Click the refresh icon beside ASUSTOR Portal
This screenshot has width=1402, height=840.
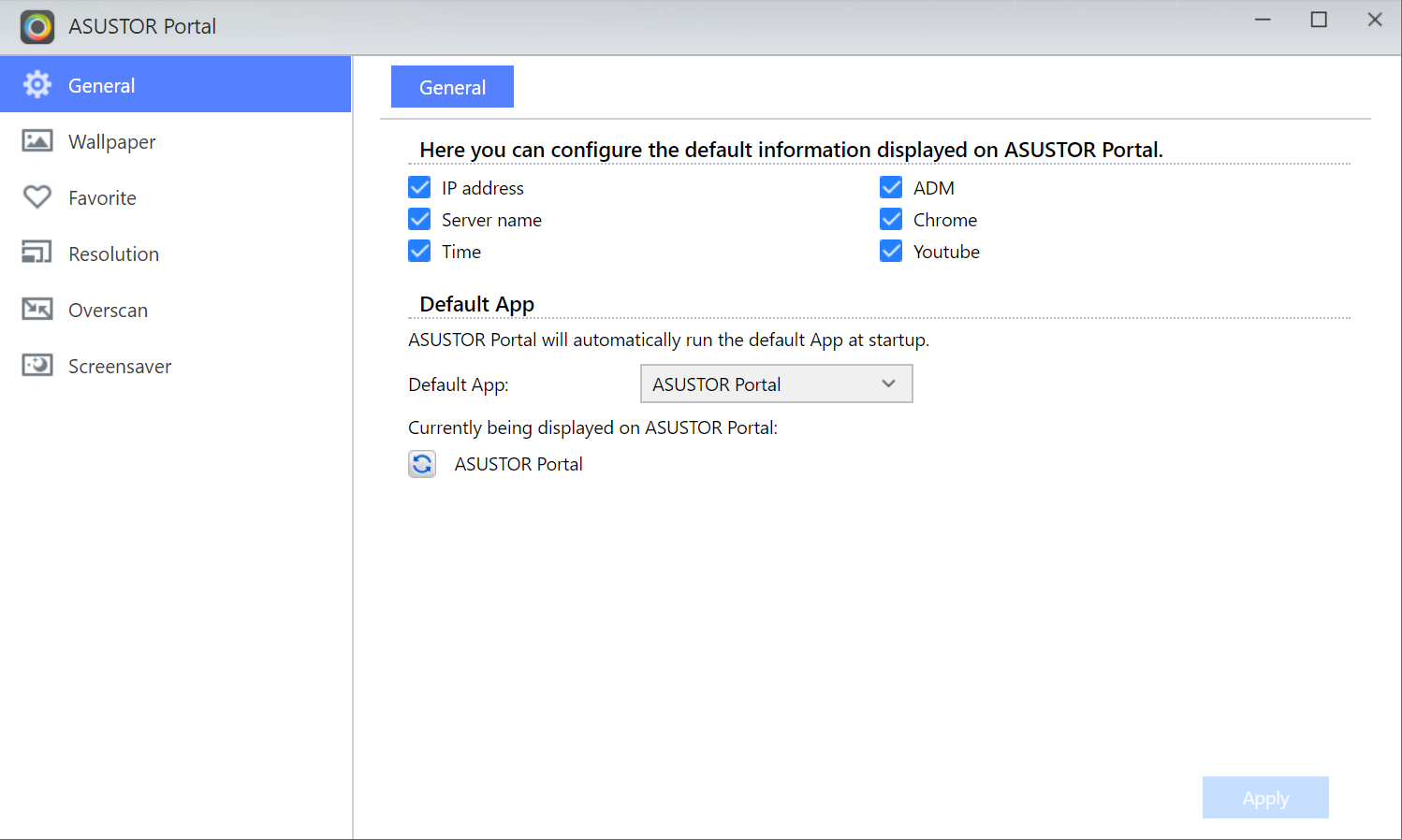click(422, 464)
